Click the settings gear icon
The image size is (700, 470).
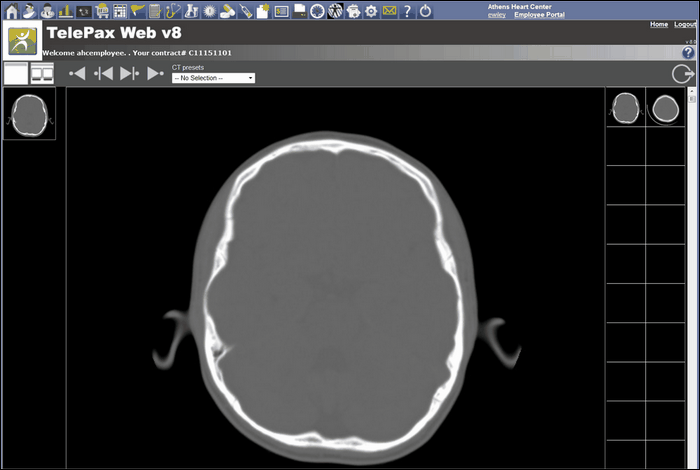pos(371,11)
